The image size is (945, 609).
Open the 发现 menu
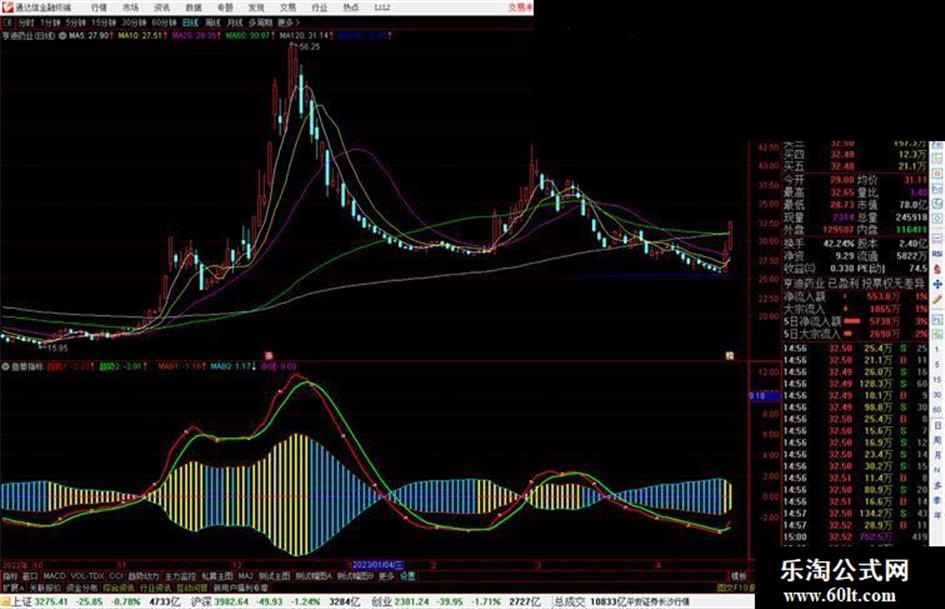point(256,7)
